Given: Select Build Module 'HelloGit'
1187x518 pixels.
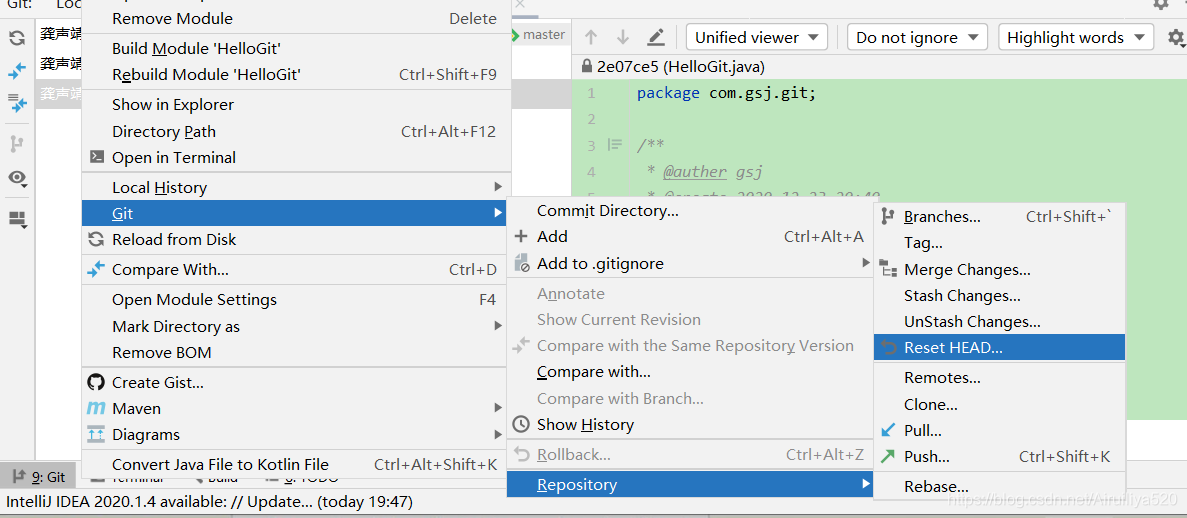Looking at the screenshot, I should click(296, 48).
